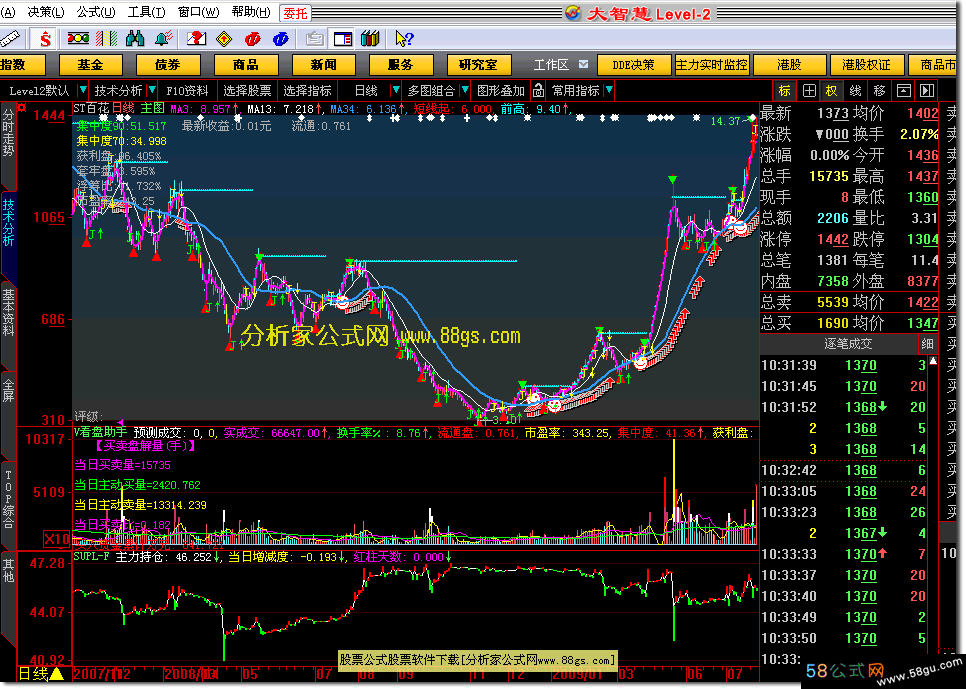Click the 新闻 category button
The height and width of the screenshot is (689, 966).
(323, 65)
